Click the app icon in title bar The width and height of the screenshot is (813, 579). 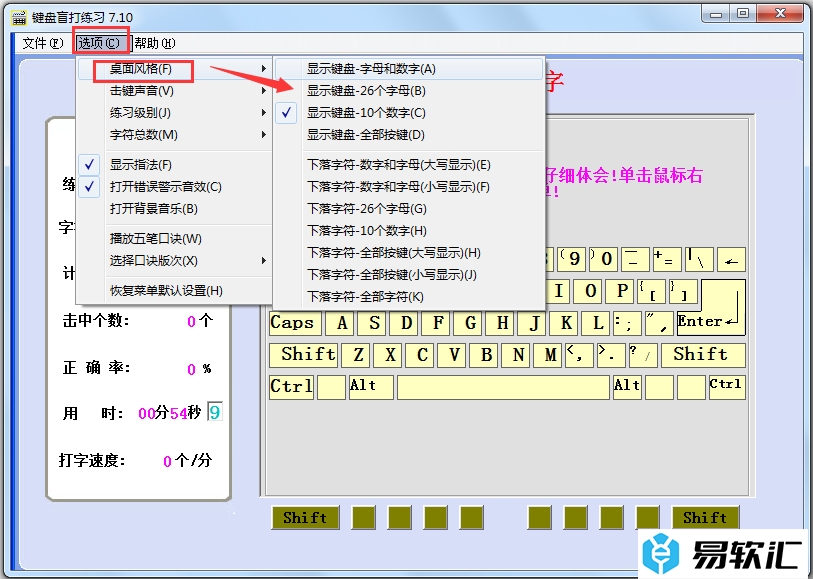(19, 17)
